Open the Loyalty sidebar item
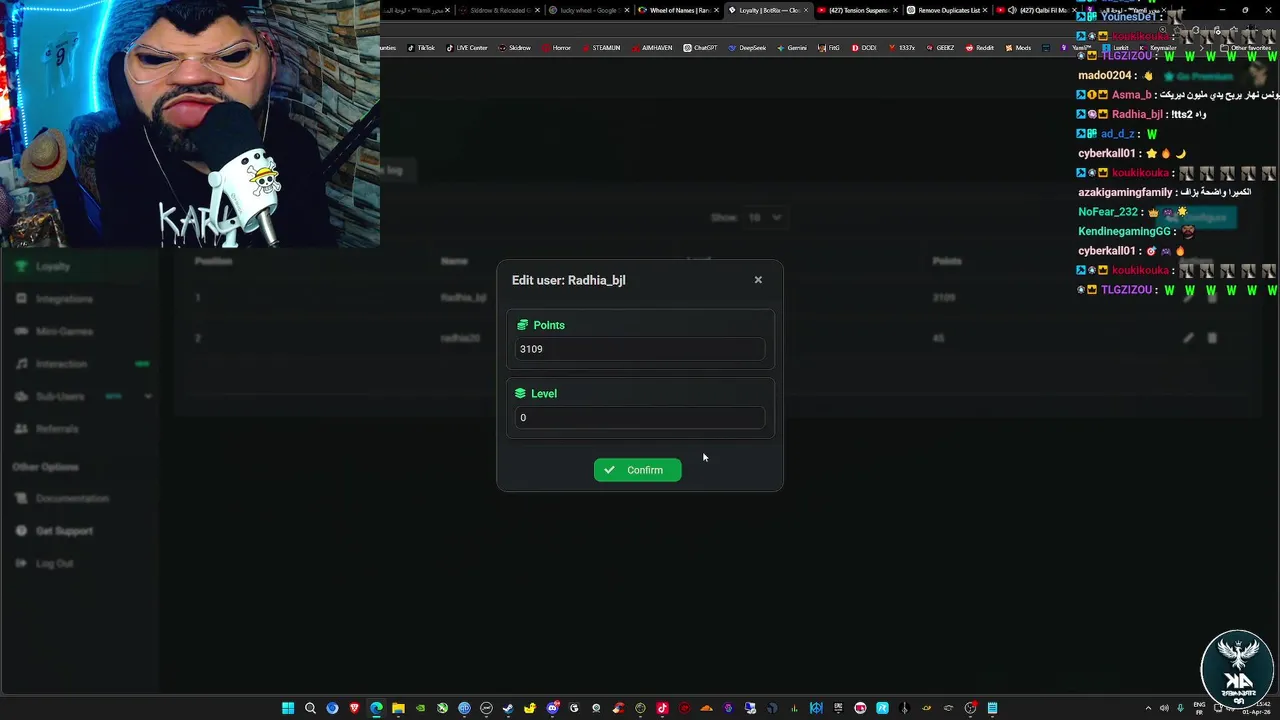Image resolution: width=1280 pixels, height=720 pixels. (x=80, y=267)
